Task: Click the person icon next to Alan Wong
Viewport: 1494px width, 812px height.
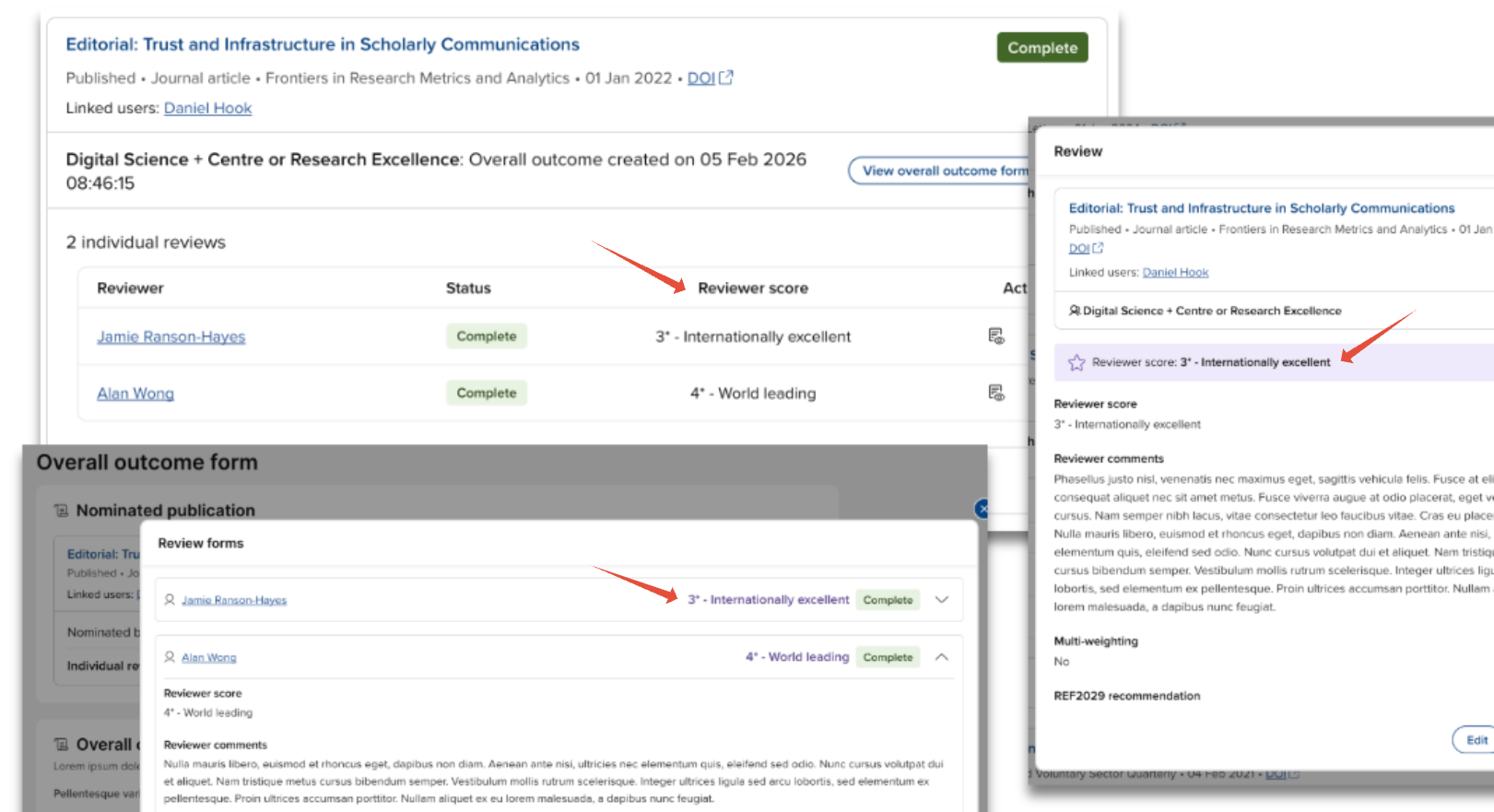Action: [170, 657]
